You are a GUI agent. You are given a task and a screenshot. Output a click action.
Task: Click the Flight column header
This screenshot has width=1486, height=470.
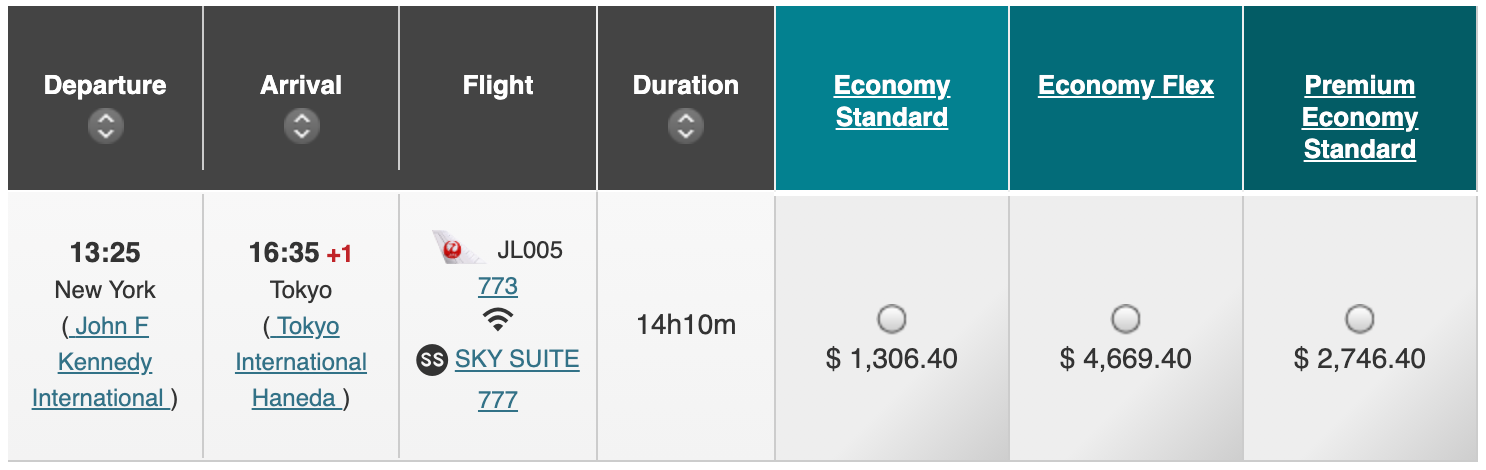[x=498, y=86]
